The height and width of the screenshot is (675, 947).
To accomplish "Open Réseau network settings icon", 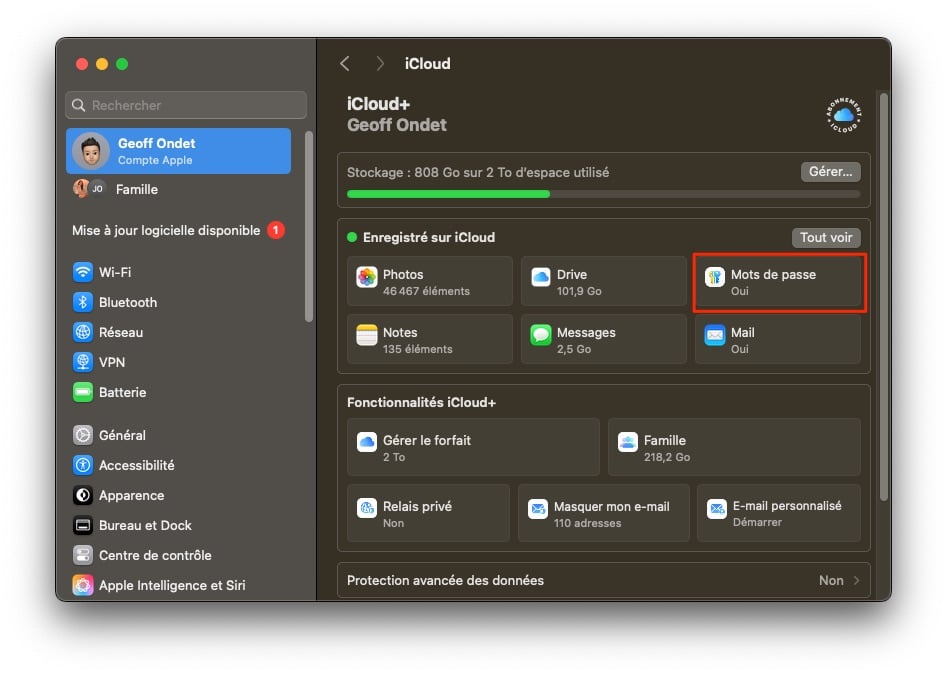I will (83, 333).
